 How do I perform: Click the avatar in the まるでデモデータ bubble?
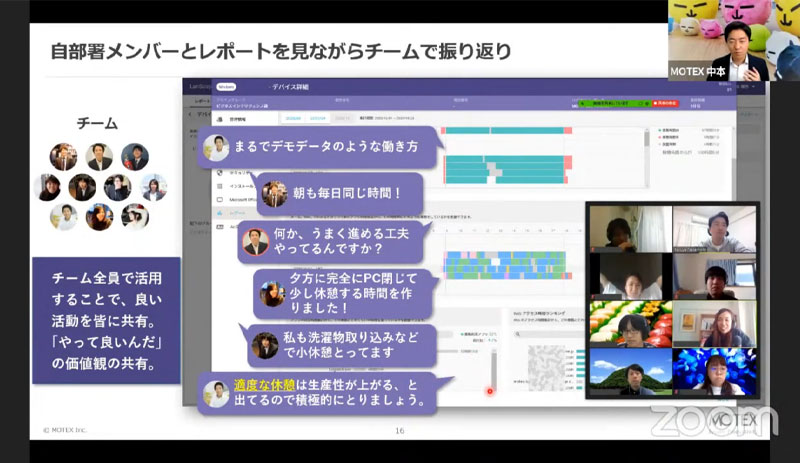[x=215, y=148]
